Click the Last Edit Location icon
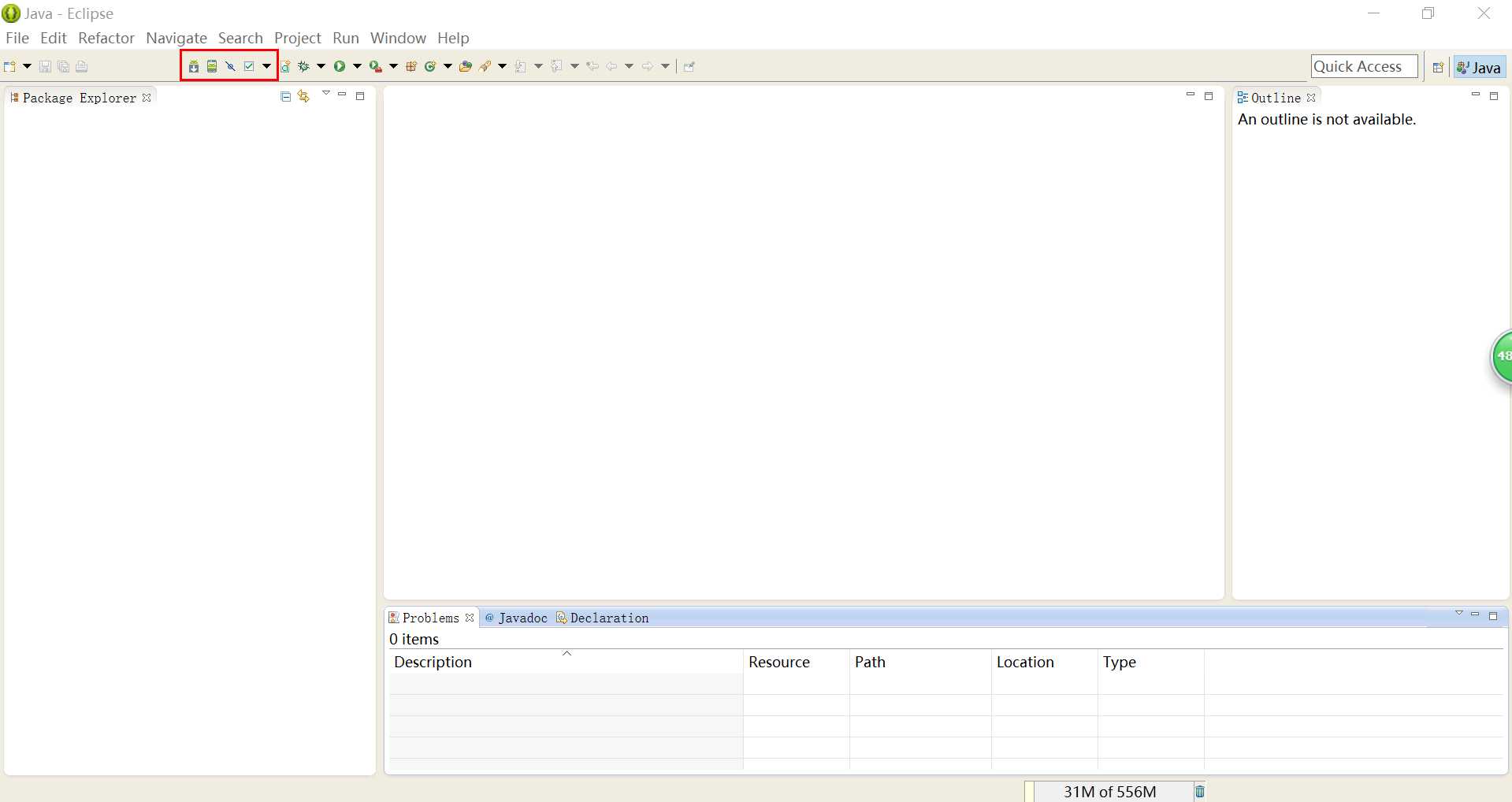 click(593, 66)
